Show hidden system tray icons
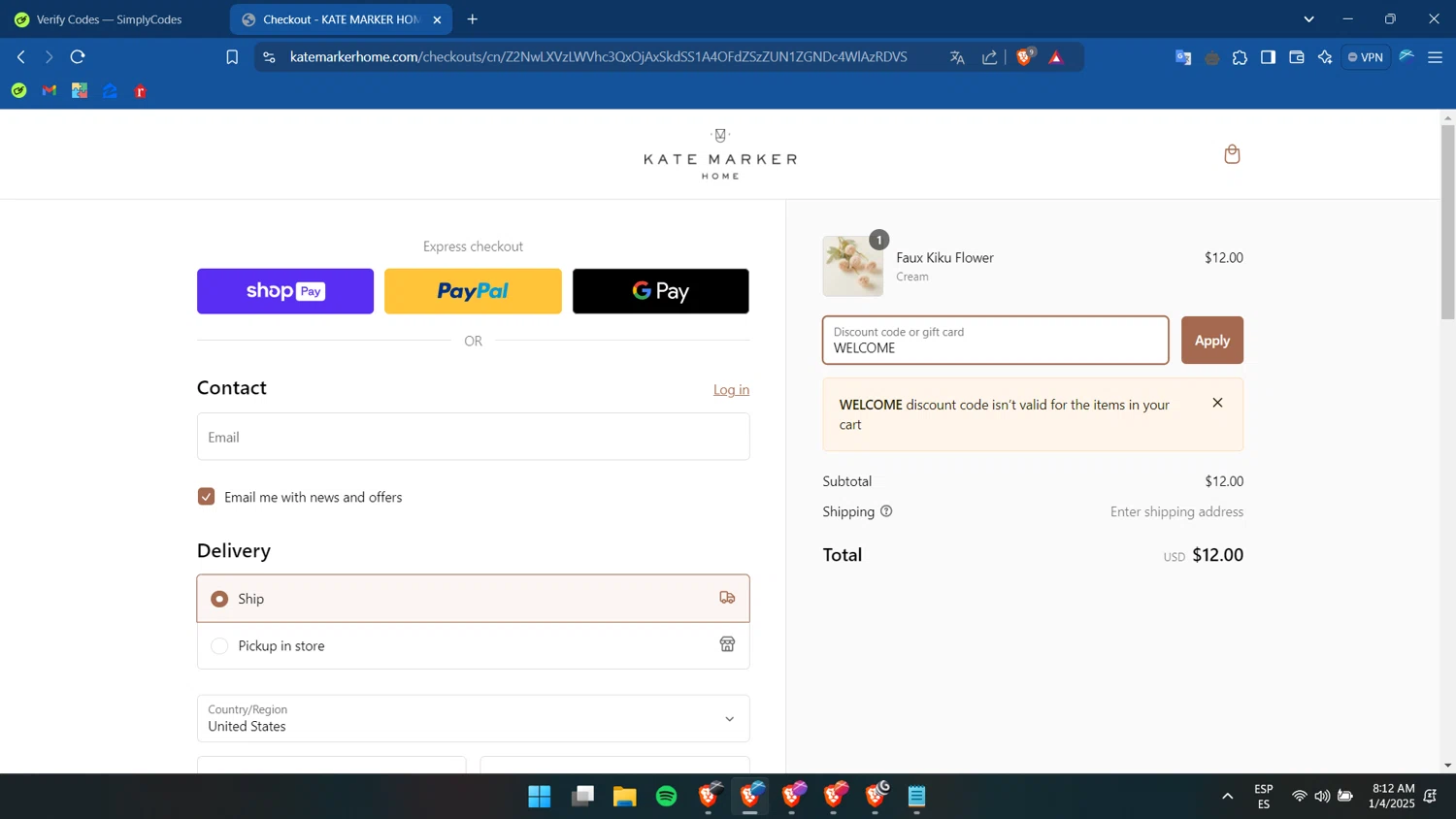The height and width of the screenshot is (819, 1456). pos(1228,797)
